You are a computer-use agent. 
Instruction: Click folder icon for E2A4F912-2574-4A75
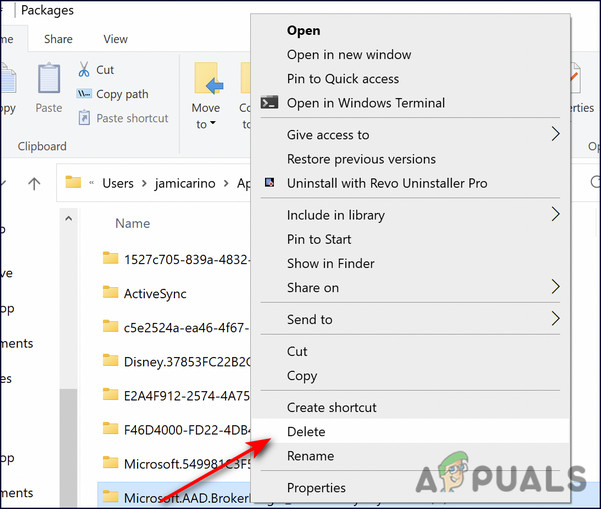tap(110, 394)
